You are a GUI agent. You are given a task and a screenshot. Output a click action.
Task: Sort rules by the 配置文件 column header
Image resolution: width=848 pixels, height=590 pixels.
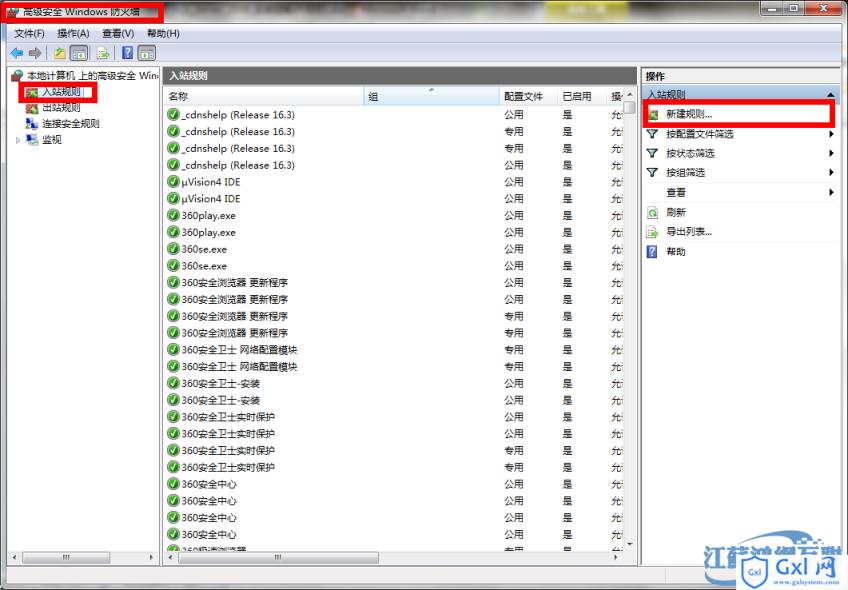[528, 96]
